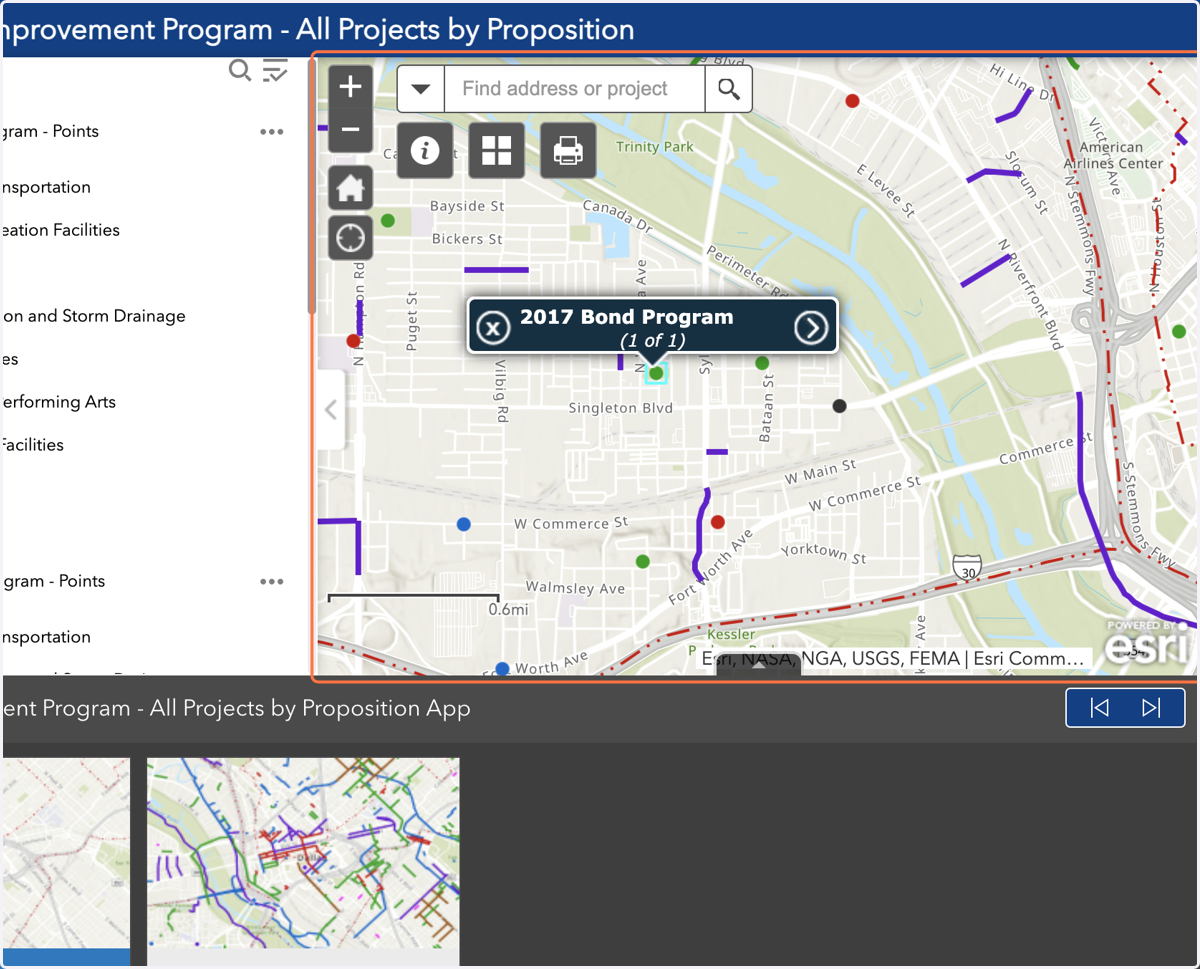Click the layer panel scrollbar
This screenshot has height=969, width=1200.
tap(311, 188)
